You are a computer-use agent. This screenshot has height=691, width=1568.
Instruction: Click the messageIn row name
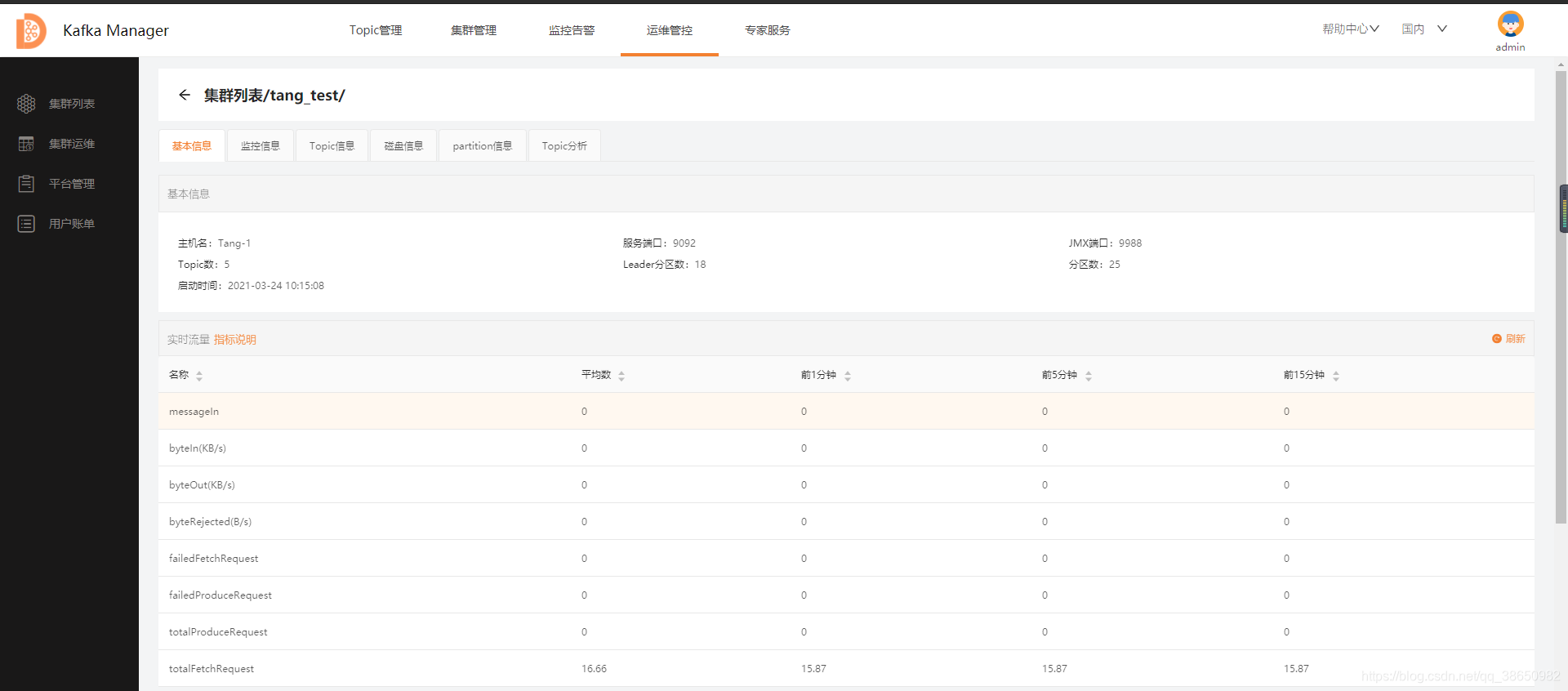[x=194, y=412]
